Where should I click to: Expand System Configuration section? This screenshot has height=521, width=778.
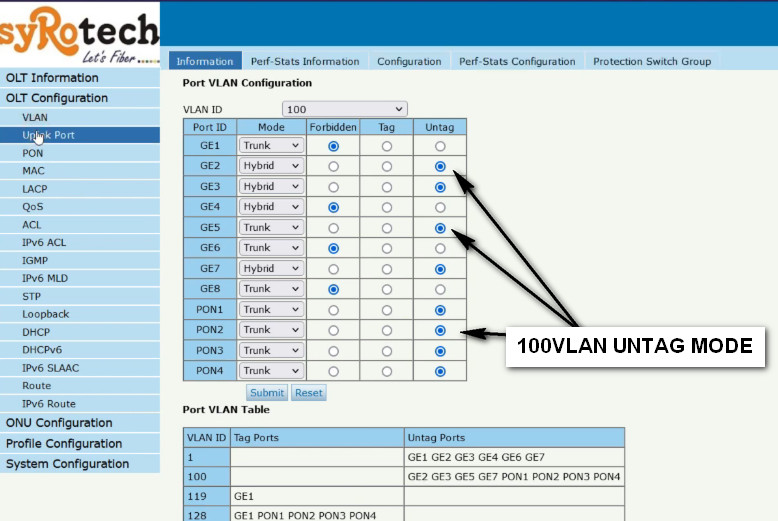67,464
